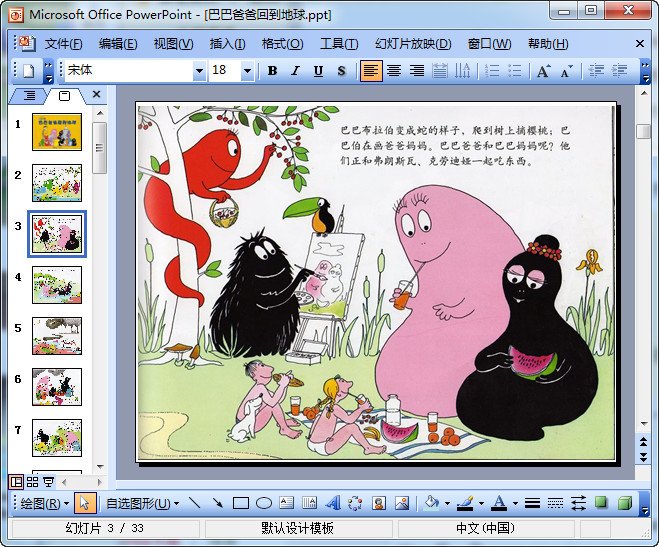The width and height of the screenshot is (659, 547).
Task: Switch to the Outline tab
Action: (29, 95)
